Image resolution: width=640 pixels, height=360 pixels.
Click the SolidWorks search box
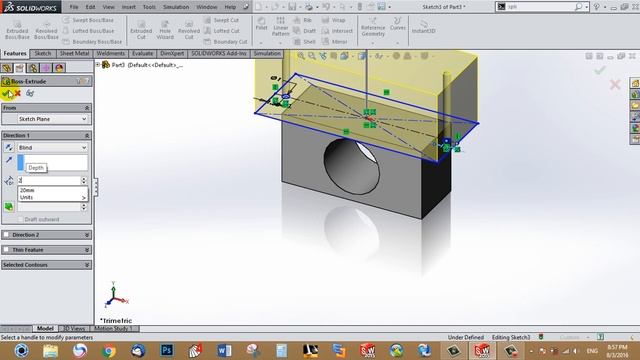(540, 7)
